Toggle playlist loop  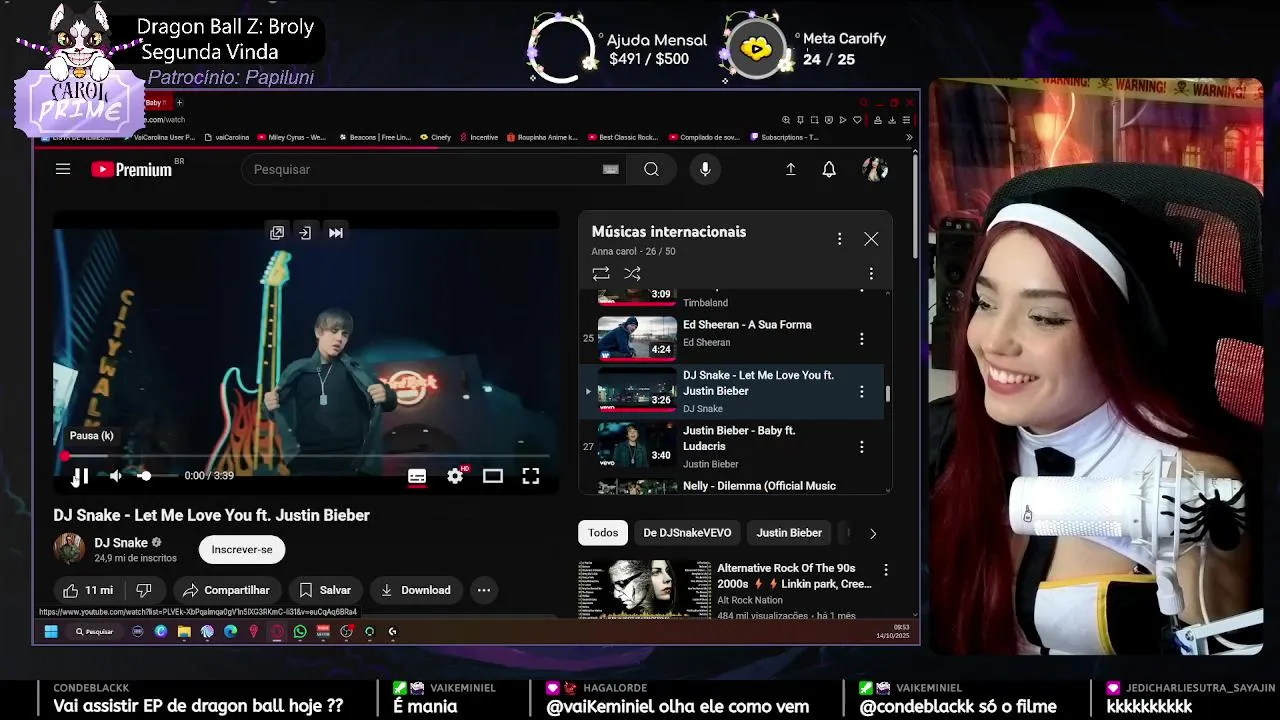tap(600, 273)
